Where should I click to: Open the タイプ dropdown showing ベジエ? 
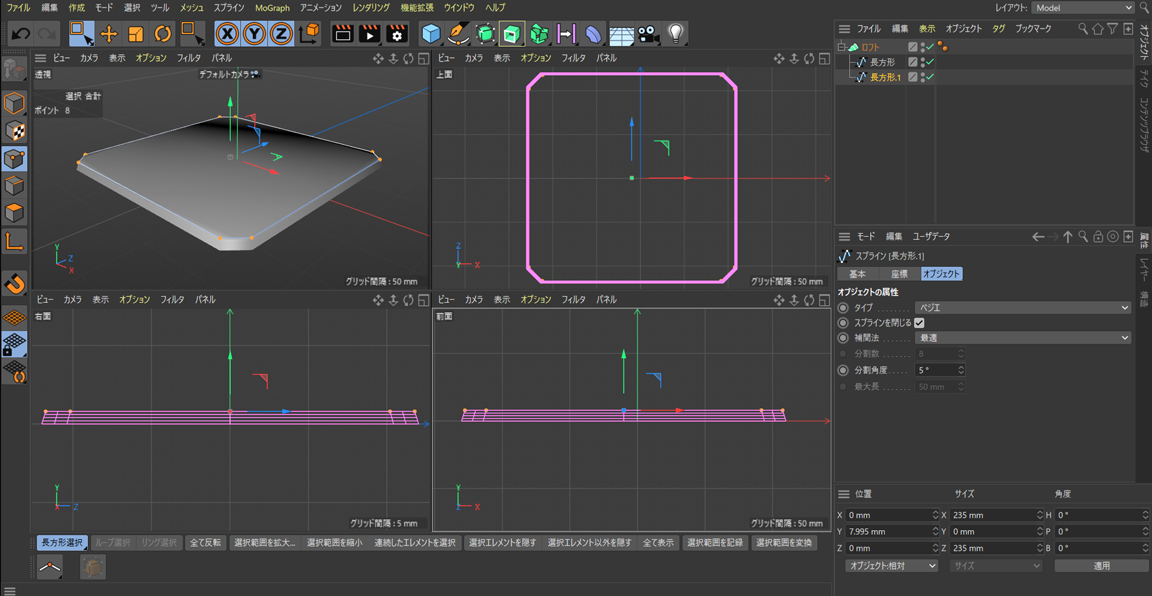[1022, 308]
